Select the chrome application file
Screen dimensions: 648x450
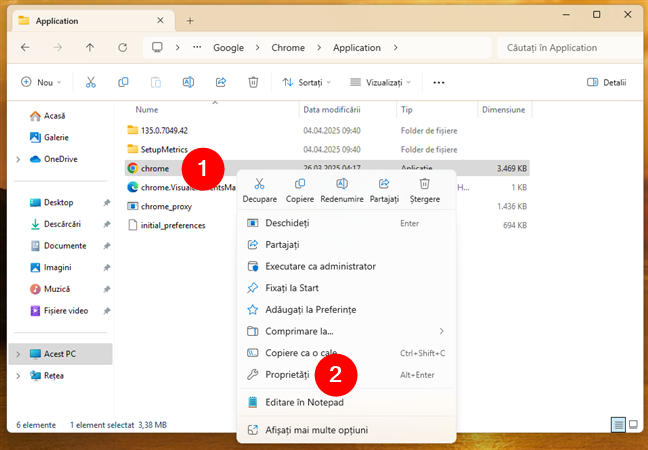(155, 169)
